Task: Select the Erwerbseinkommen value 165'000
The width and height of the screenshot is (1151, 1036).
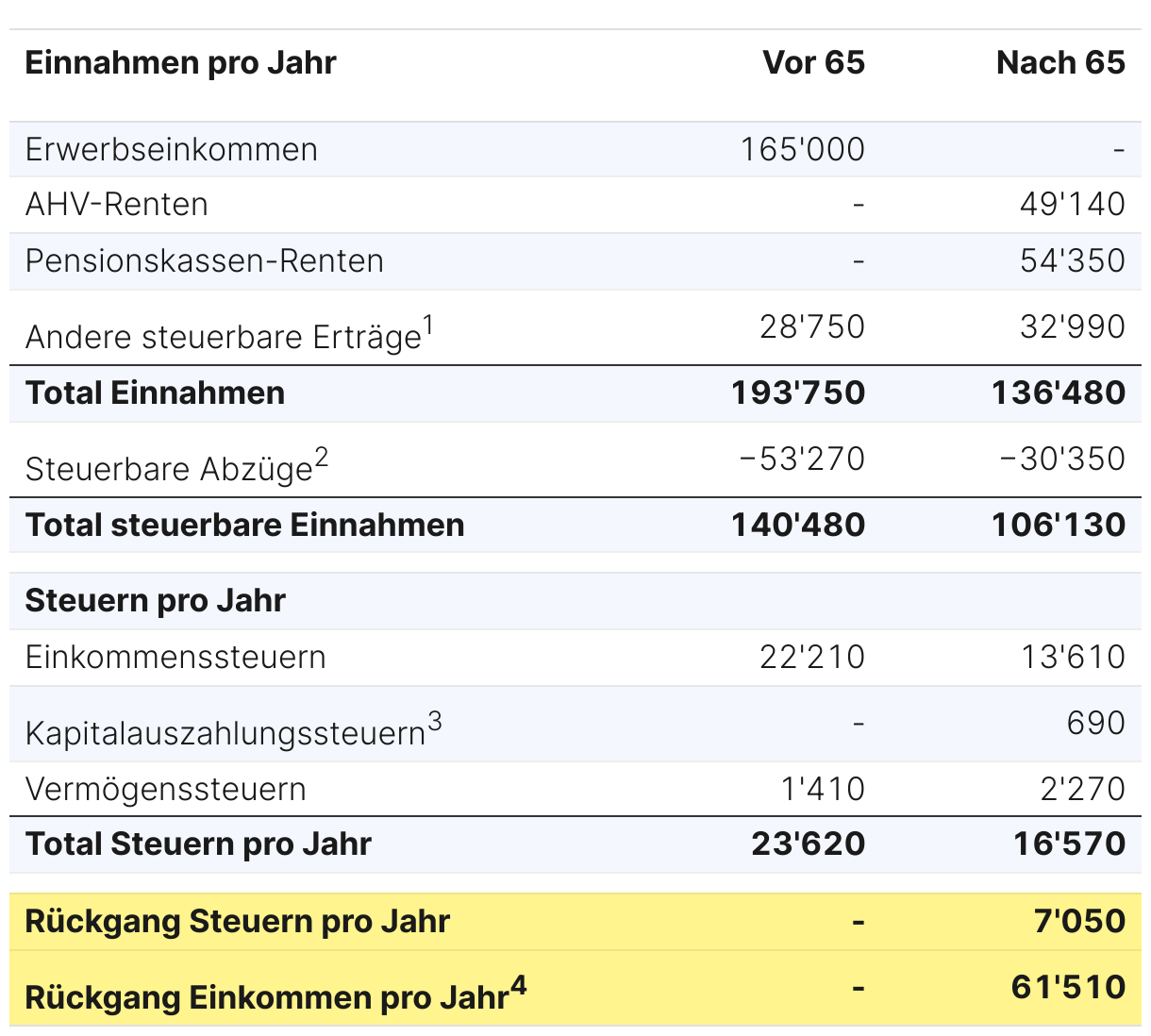Action: tap(802, 149)
